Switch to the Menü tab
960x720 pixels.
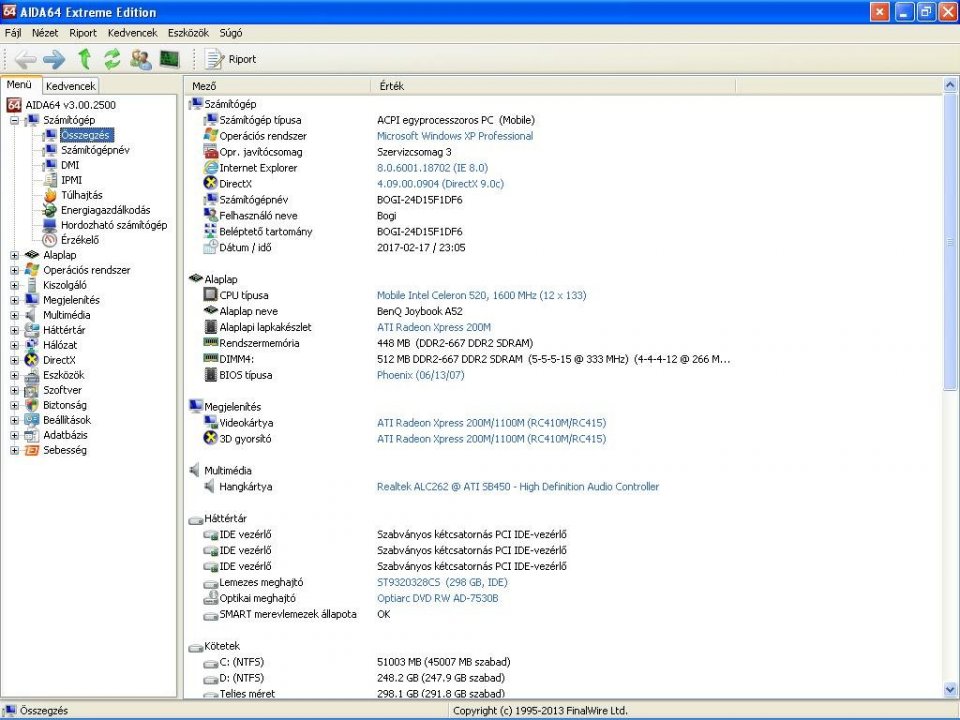pyautogui.click(x=20, y=85)
